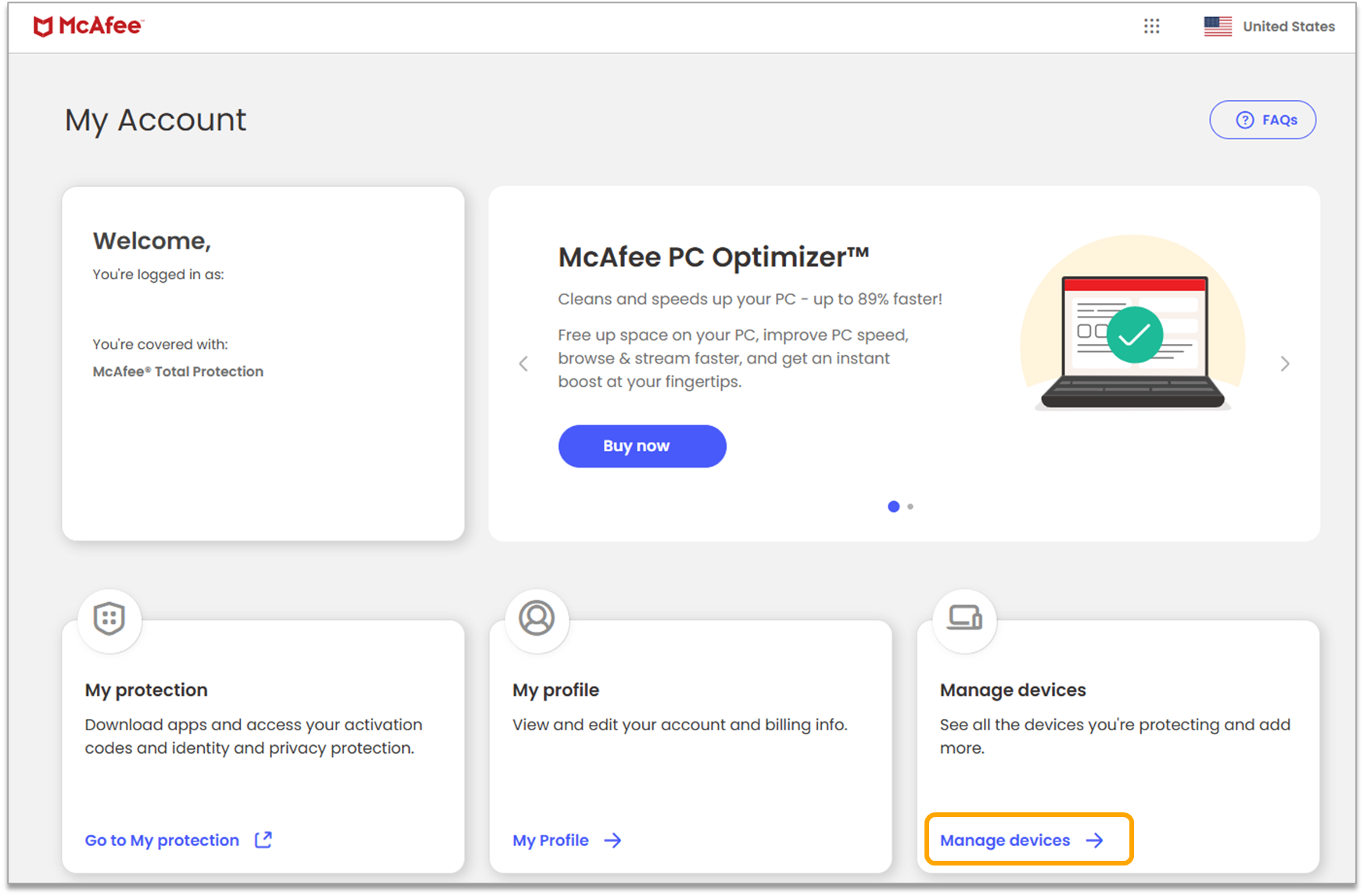Click arrow icon next to Manage devices

click(1095, 840)
